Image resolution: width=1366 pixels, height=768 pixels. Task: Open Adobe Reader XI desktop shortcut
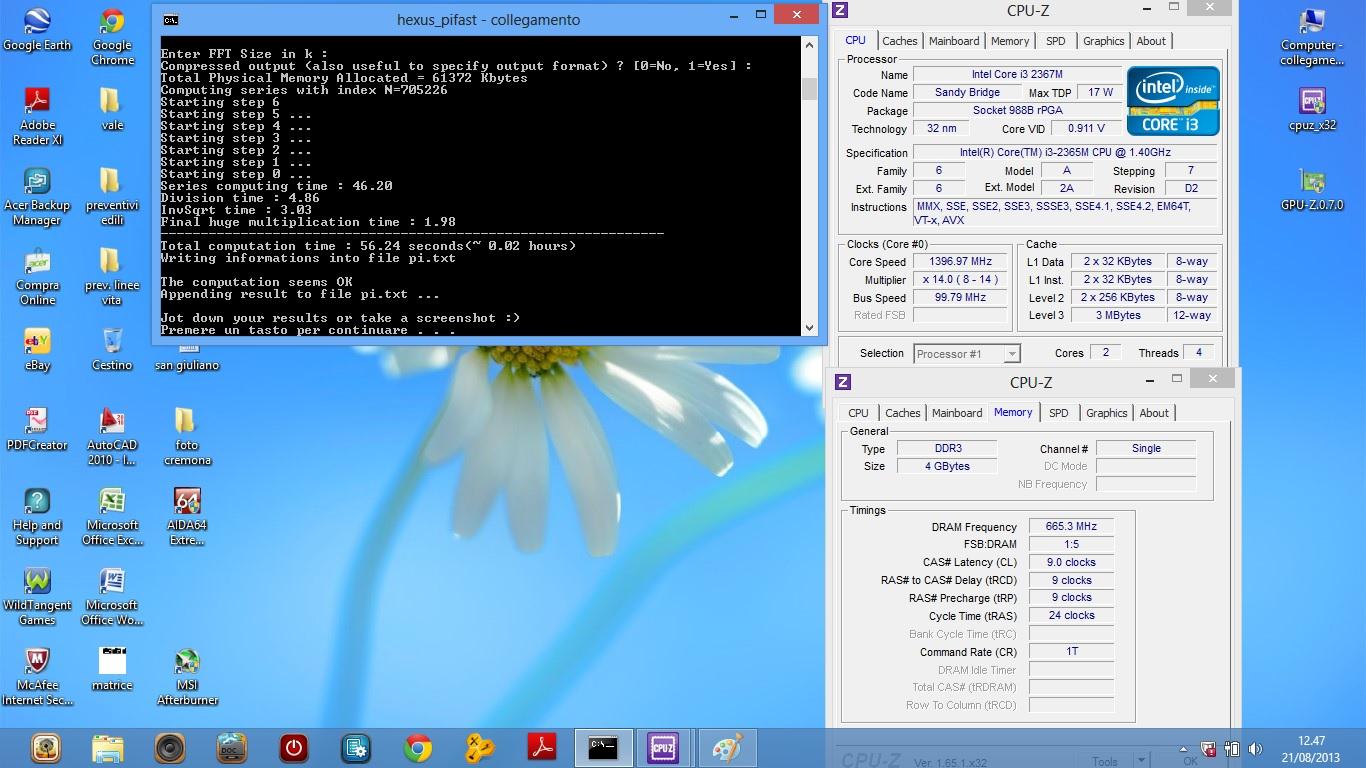coord(37,117)
